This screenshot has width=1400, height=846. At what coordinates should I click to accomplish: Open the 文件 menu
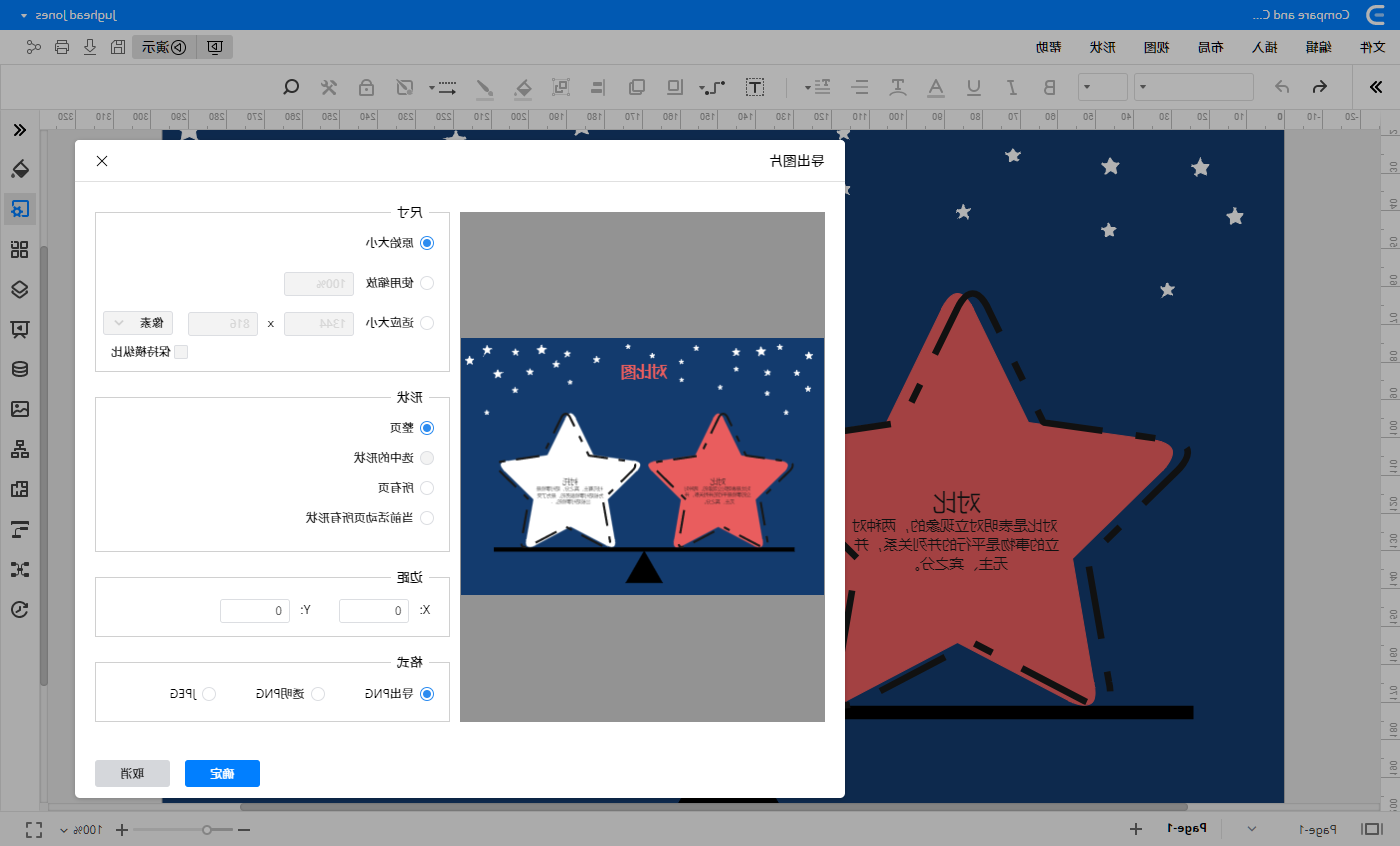pyautogui.click(x=1373, y=46)
